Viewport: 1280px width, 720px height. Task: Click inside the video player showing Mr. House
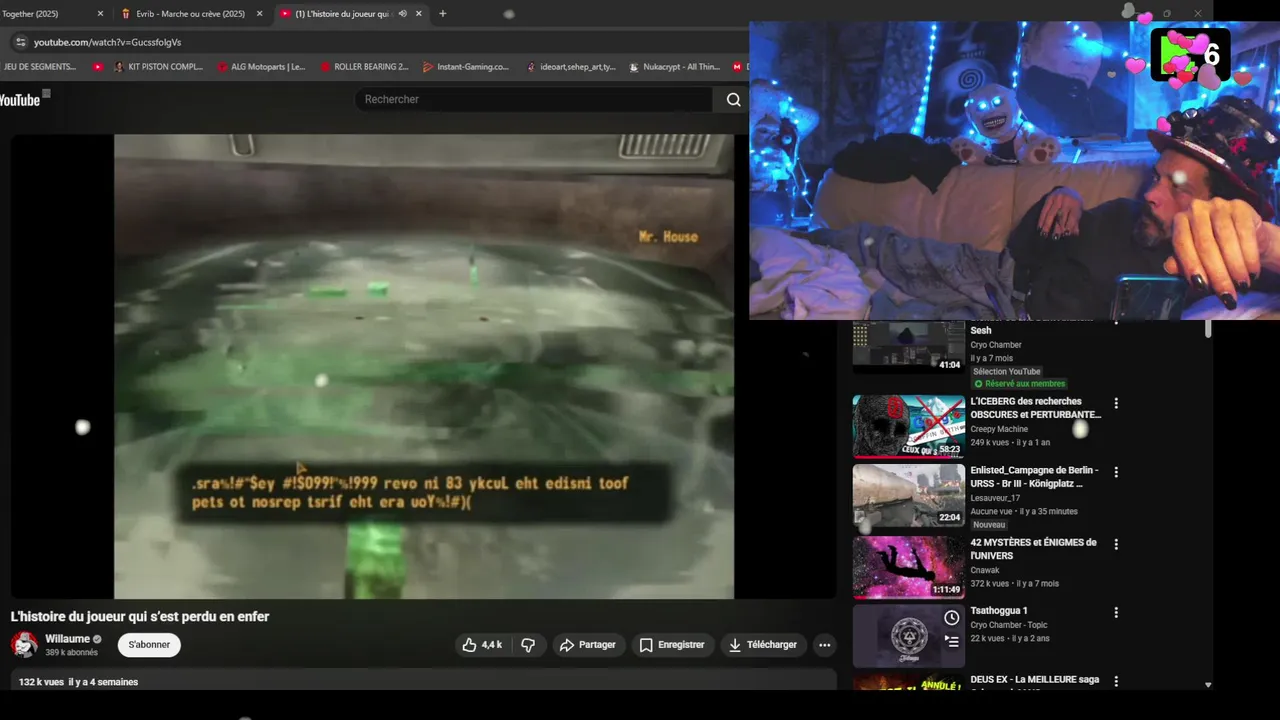point(424,366)
